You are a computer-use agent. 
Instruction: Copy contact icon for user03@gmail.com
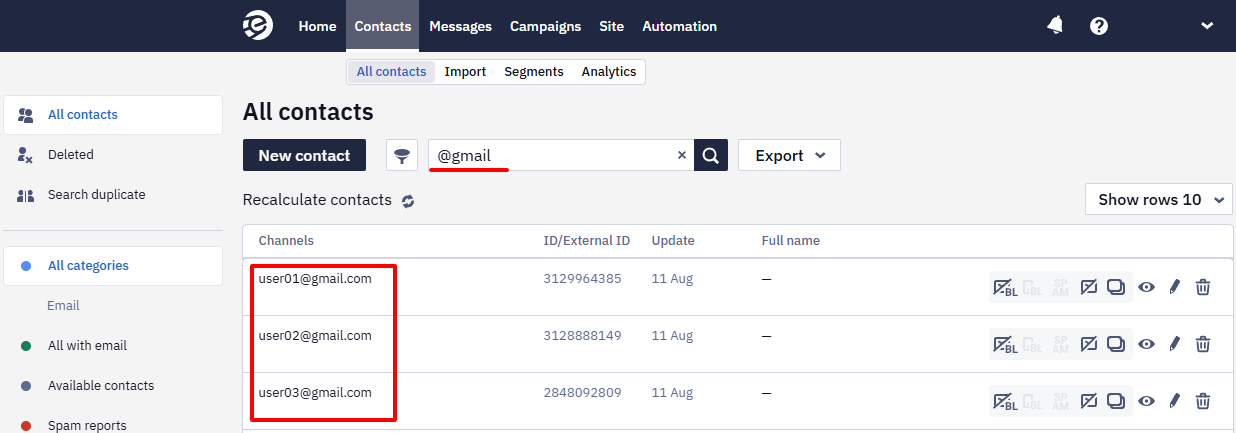tap(1117, 401)
